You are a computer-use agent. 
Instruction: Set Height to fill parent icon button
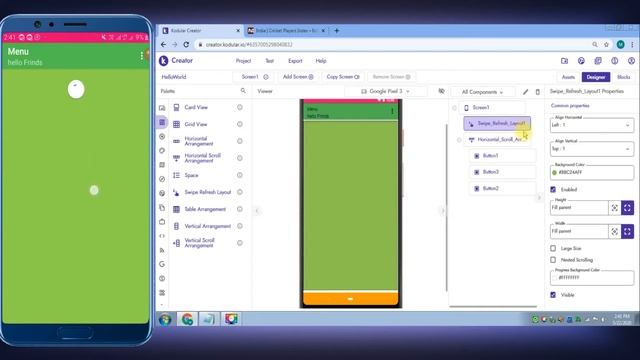[x=627, y=208]
